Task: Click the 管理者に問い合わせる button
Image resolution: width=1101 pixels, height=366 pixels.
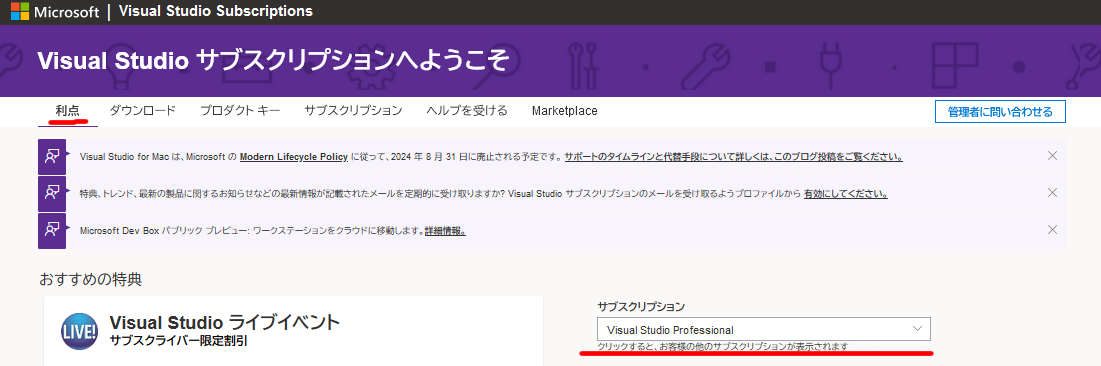Action: coord(1001,112)
